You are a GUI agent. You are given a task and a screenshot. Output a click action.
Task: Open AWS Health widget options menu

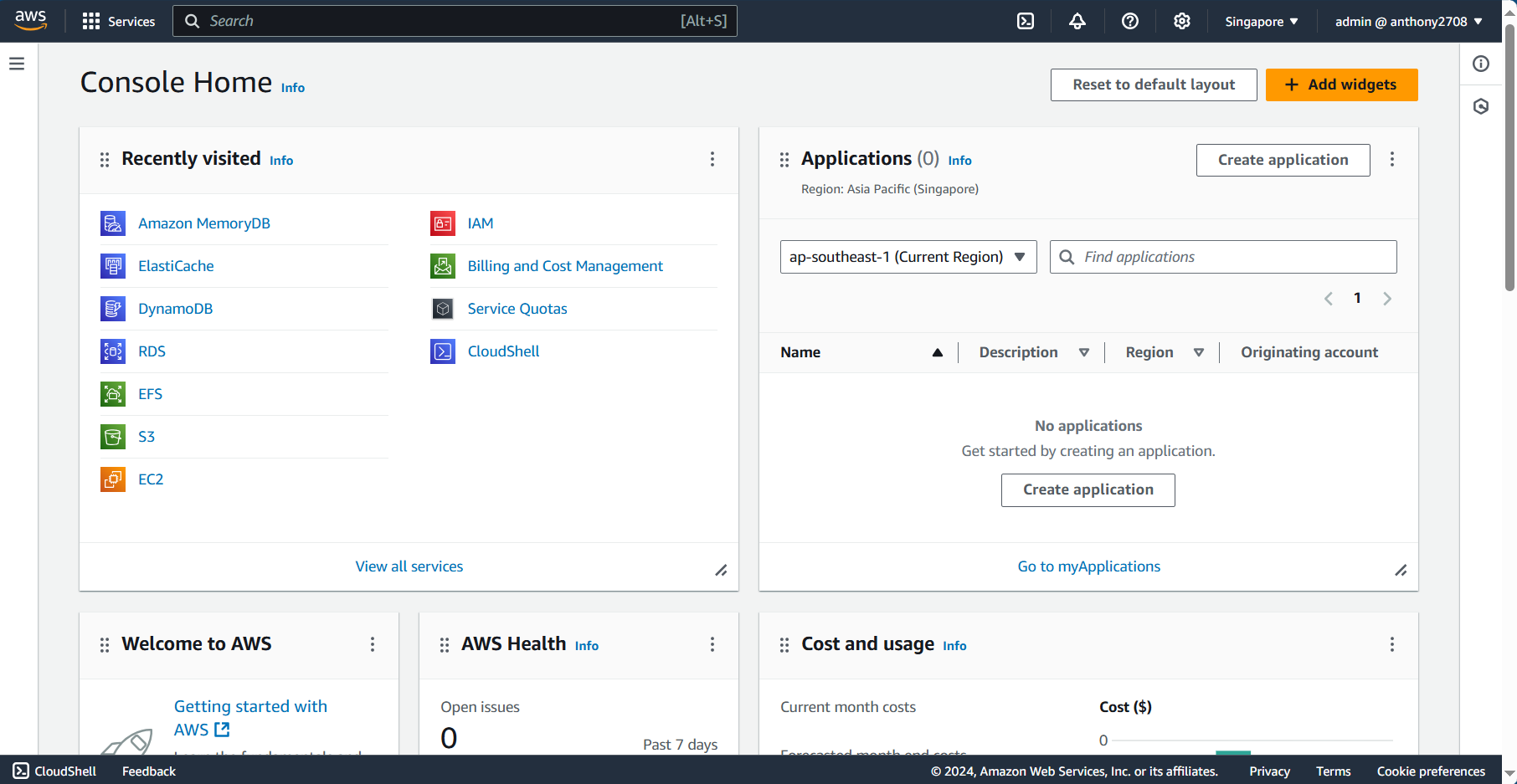click(x=712, y=644)
